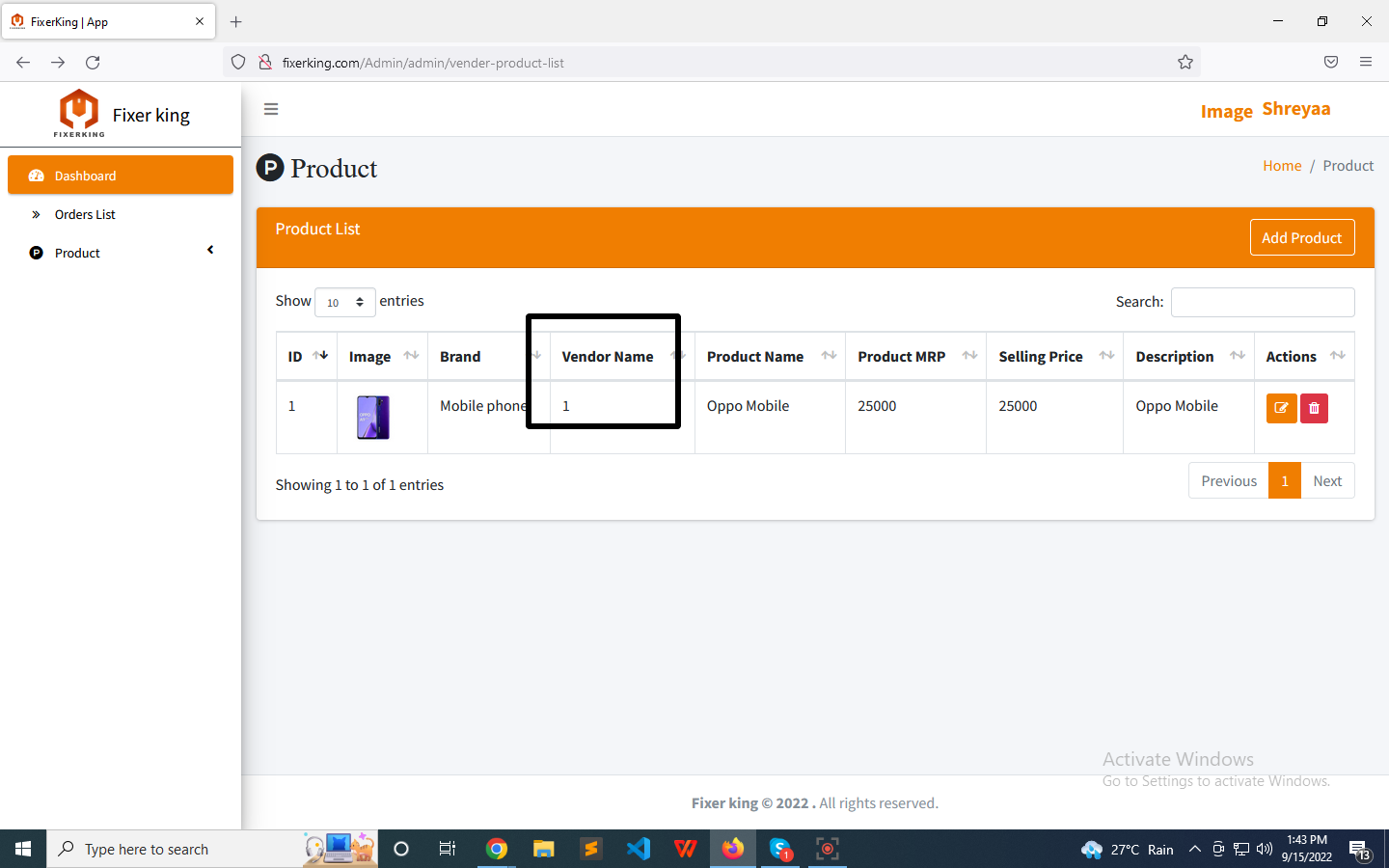Open the Dashboard menu item
1389x868 pixels.
pyautogui.click(x=121, y=176)
